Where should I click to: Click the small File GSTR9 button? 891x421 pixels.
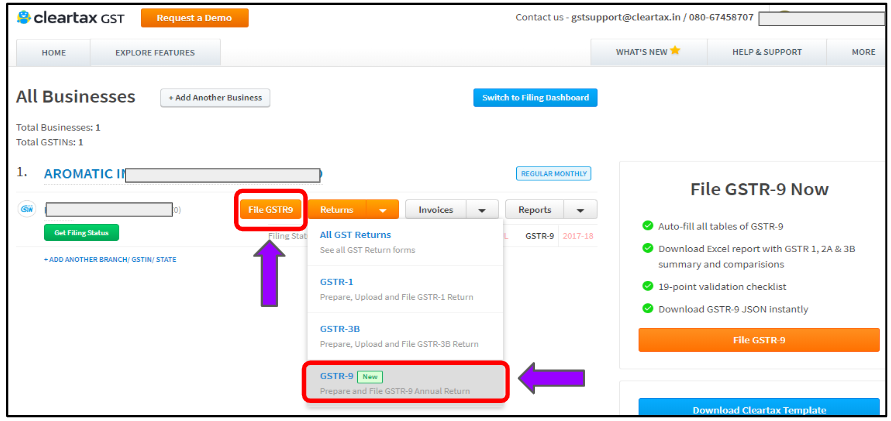coord(271,210)
